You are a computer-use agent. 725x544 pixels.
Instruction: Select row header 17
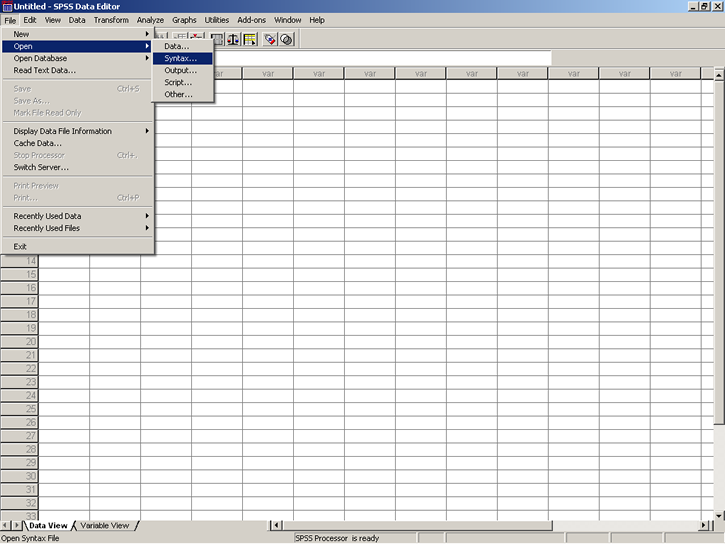[x=19, y=301]
